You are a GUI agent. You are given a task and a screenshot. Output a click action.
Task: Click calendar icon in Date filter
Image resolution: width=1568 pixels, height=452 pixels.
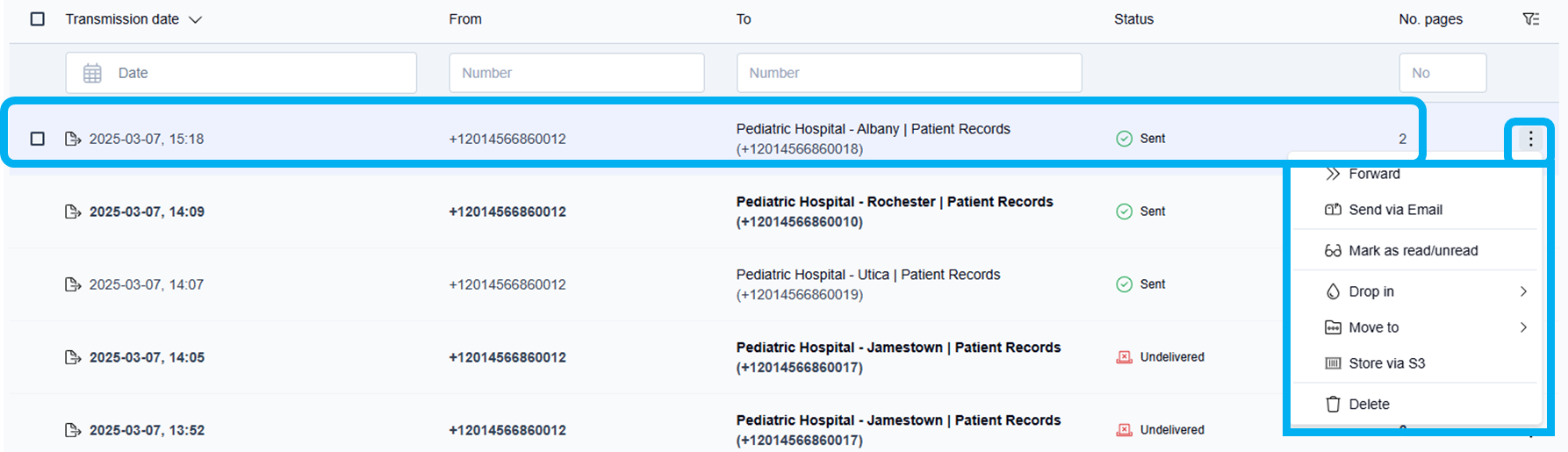tap(92, 73)
